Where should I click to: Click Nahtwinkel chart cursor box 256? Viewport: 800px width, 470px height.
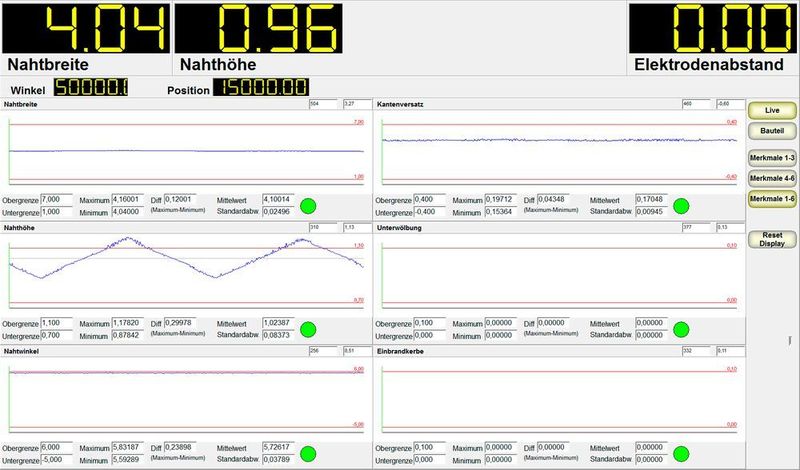(x=323, y=351)
